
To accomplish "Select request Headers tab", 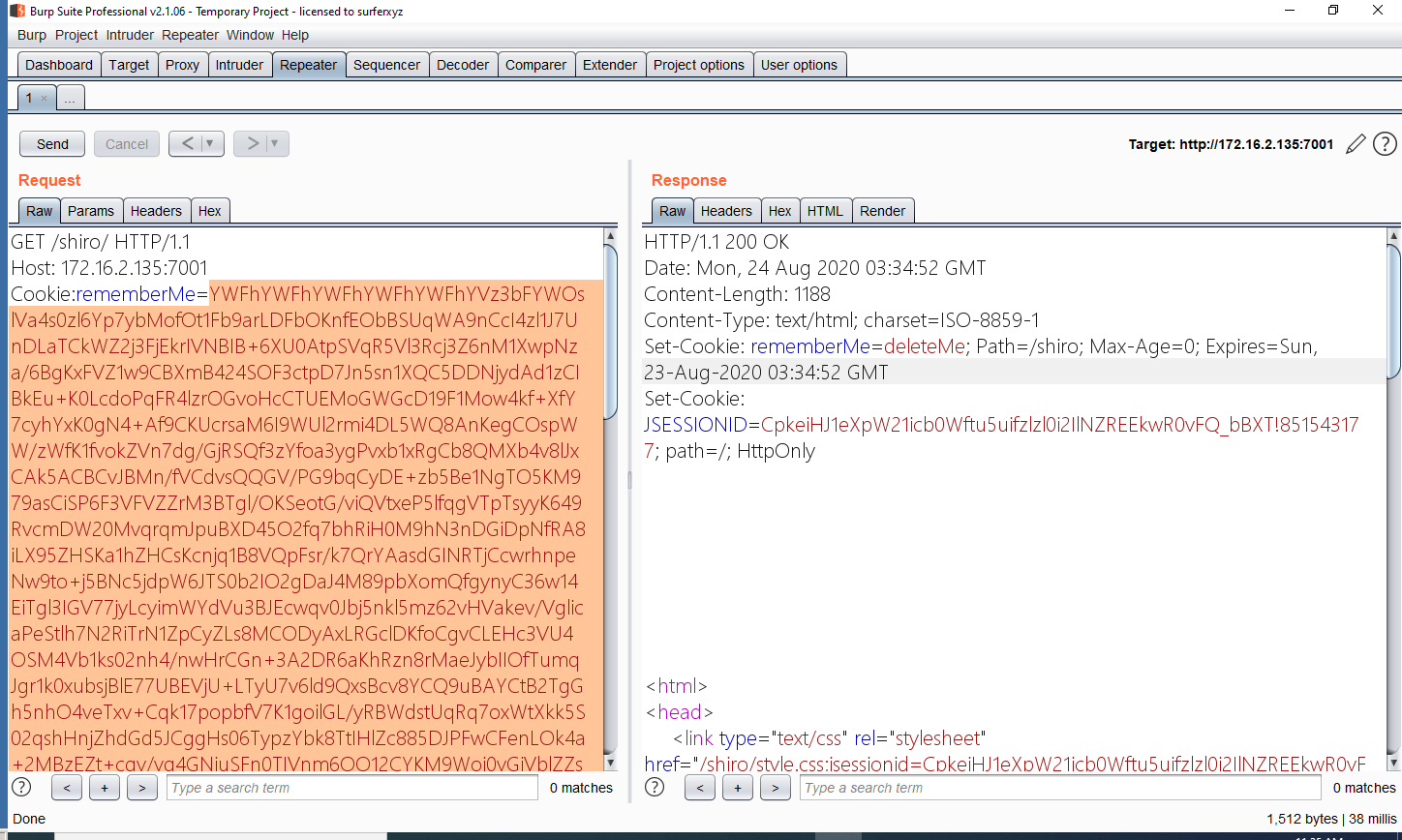I will 156,211.
